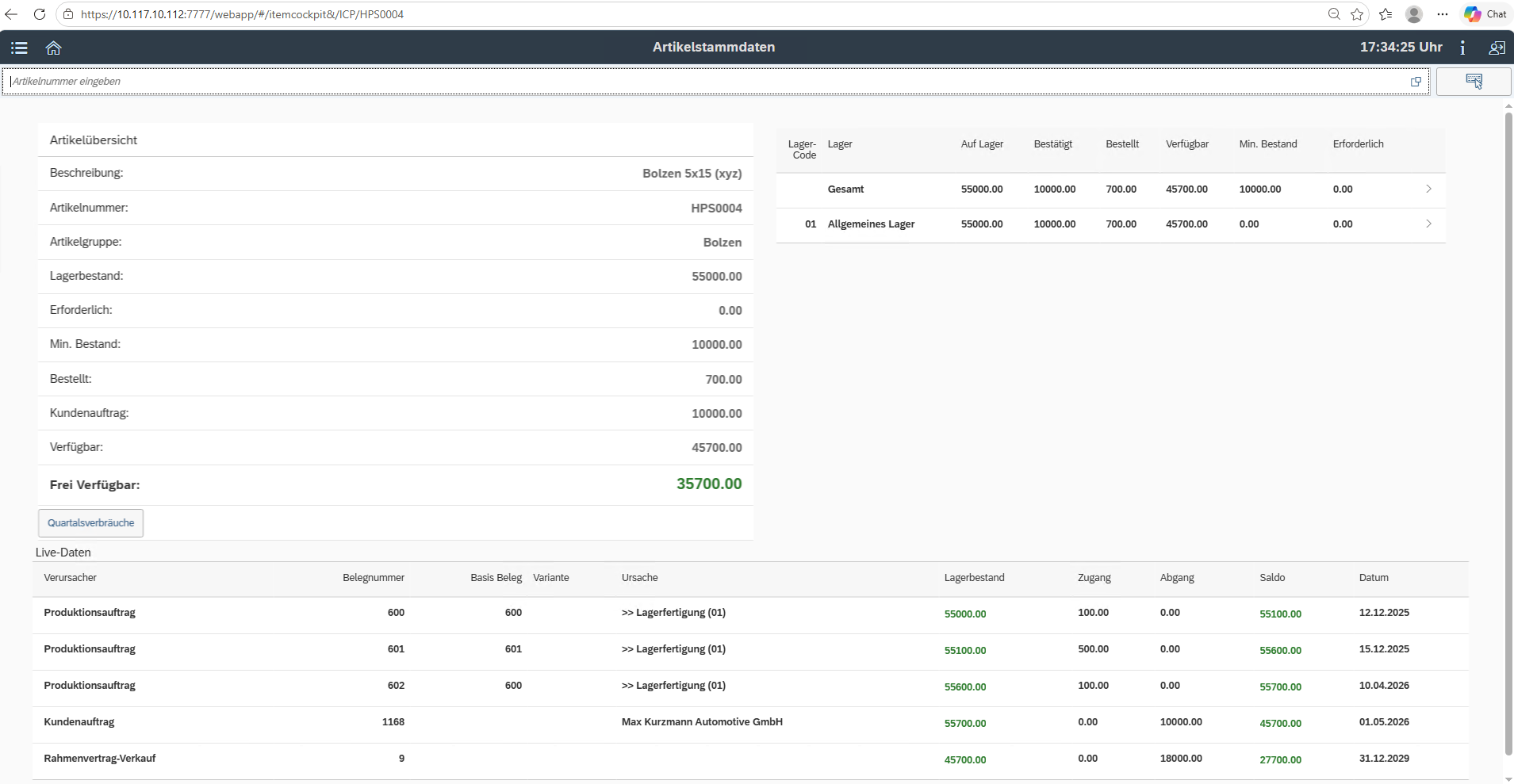Select Produktionsauftrag row with Belegnummer 600
The width and height of the screenshot is (1514, 784).
[x=750, y=614]
